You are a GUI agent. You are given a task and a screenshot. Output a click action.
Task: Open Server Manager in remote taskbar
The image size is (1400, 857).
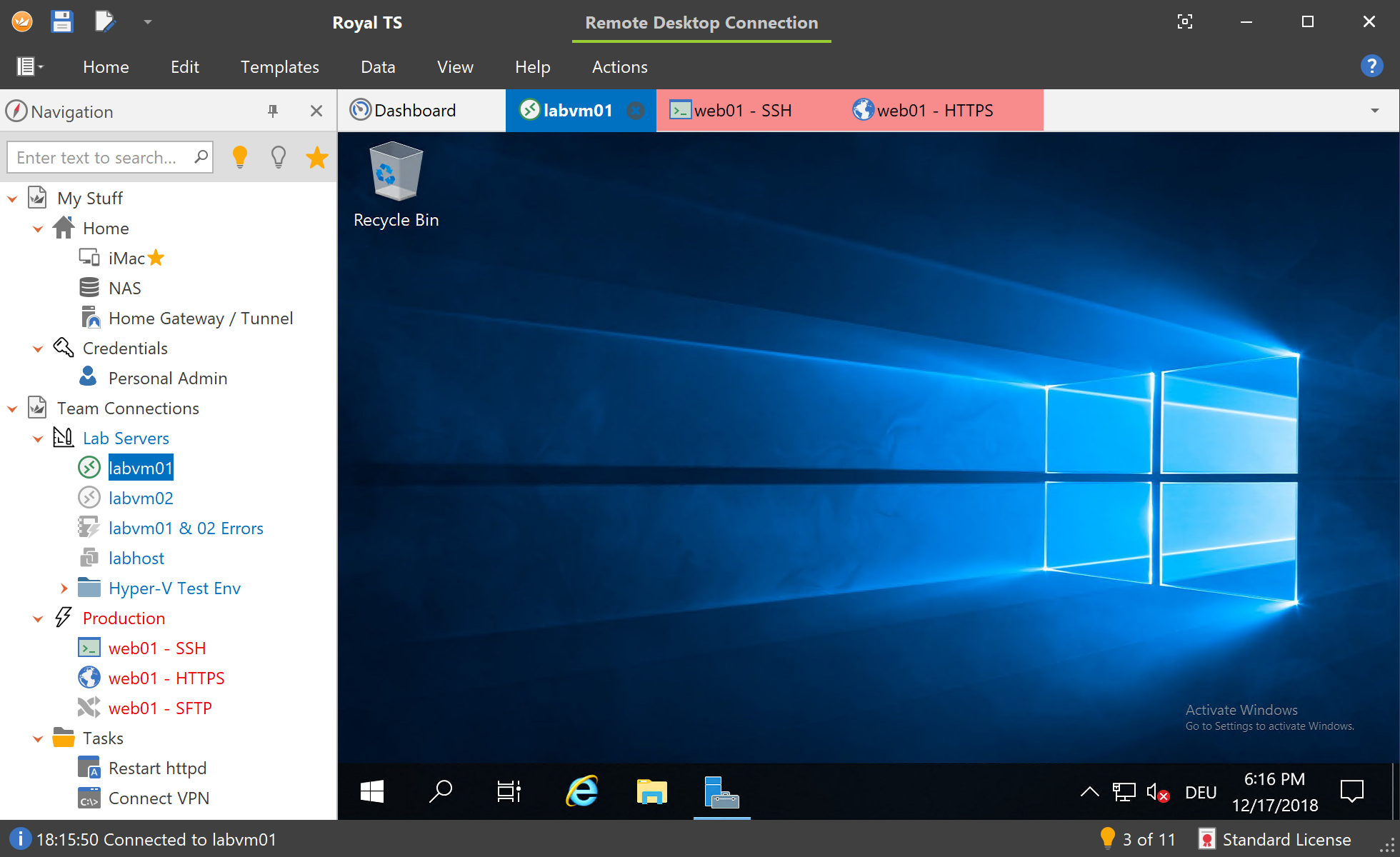coord(721,791)
